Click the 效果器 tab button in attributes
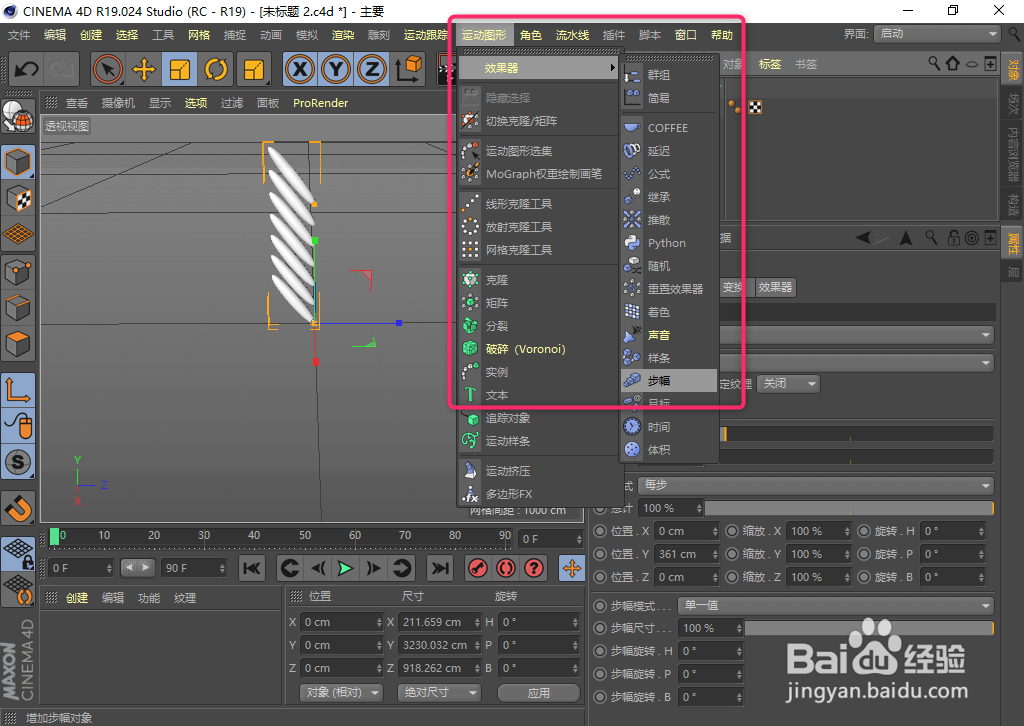 [775, 287]
